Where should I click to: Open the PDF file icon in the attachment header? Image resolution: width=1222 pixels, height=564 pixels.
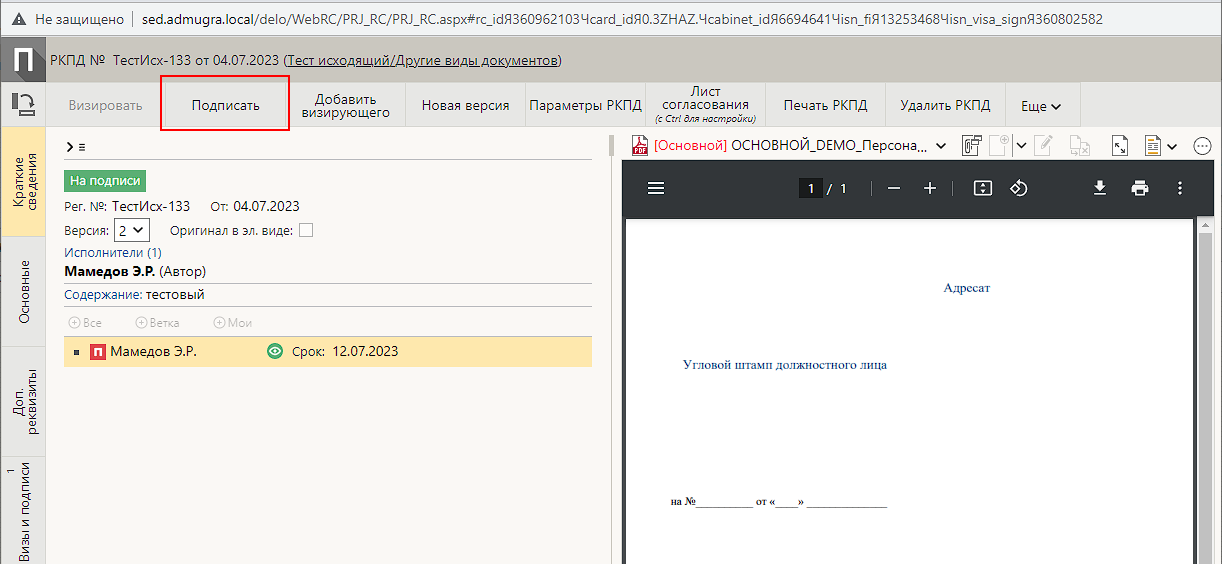[639, 146]
